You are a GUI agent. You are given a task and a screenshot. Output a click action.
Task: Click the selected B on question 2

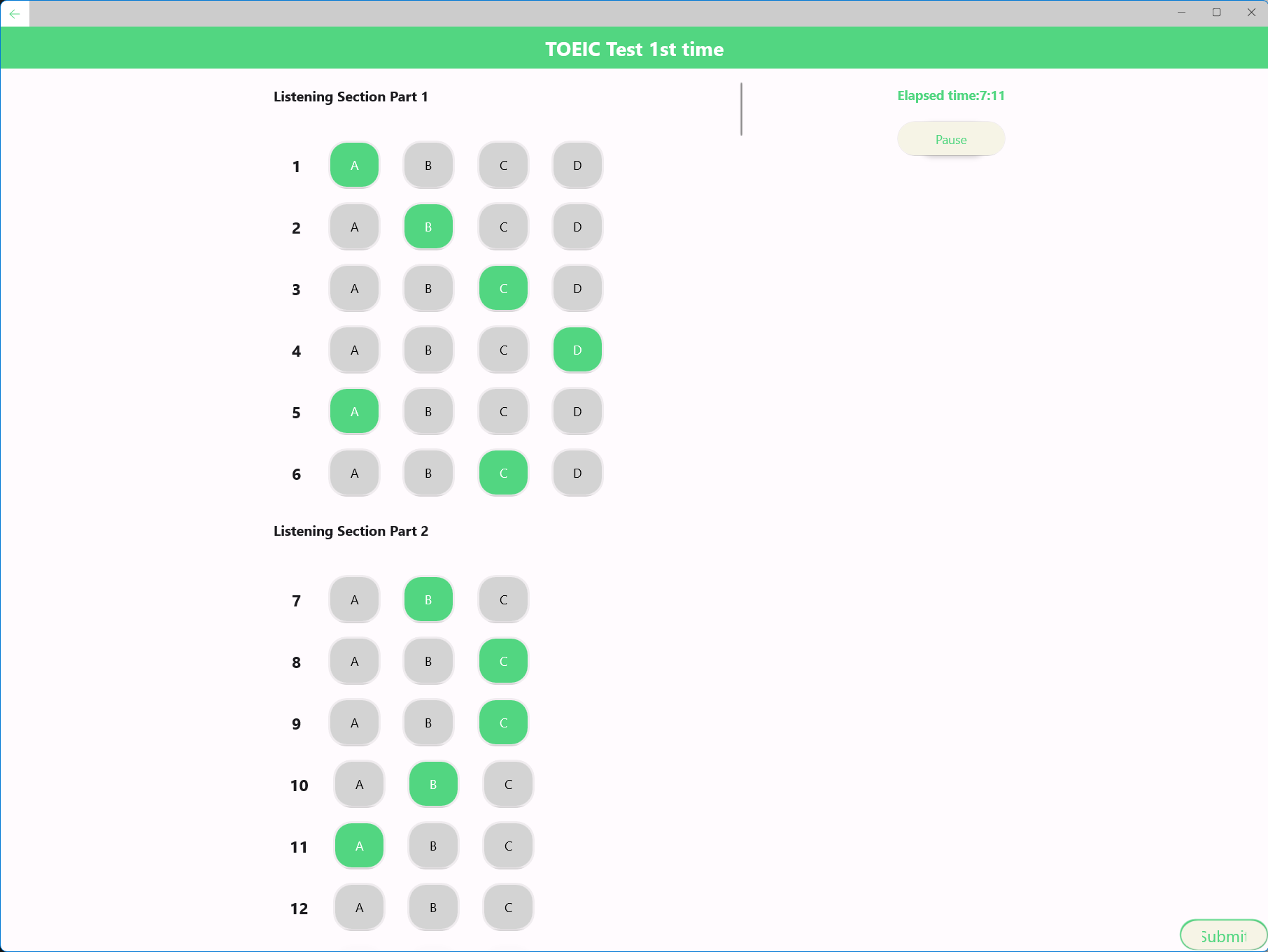428,227
